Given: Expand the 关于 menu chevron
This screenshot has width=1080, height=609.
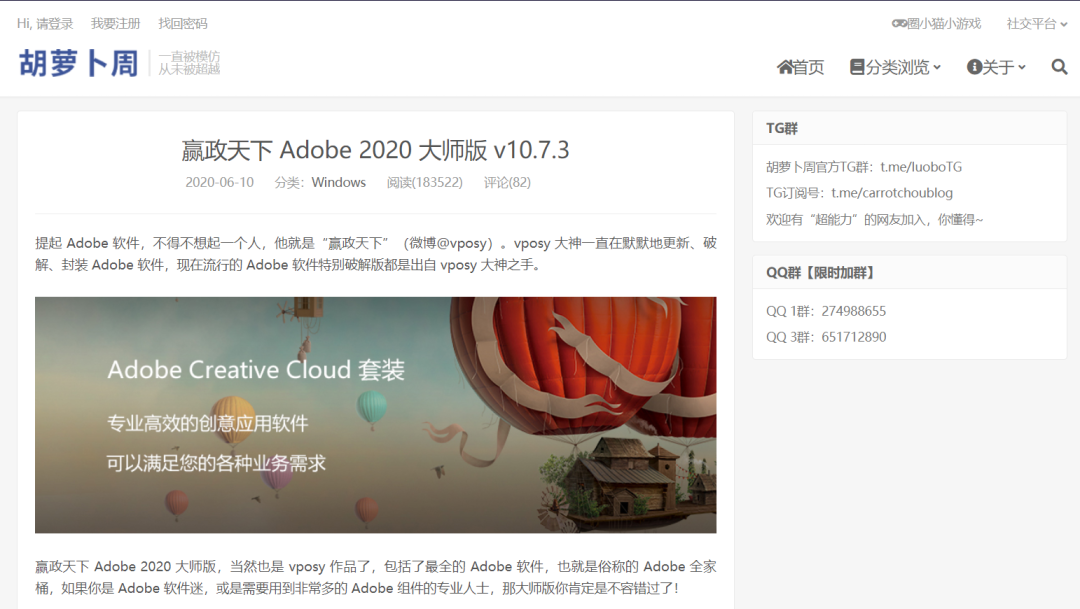Looking at the screenshot, I should click(1022, 68).
